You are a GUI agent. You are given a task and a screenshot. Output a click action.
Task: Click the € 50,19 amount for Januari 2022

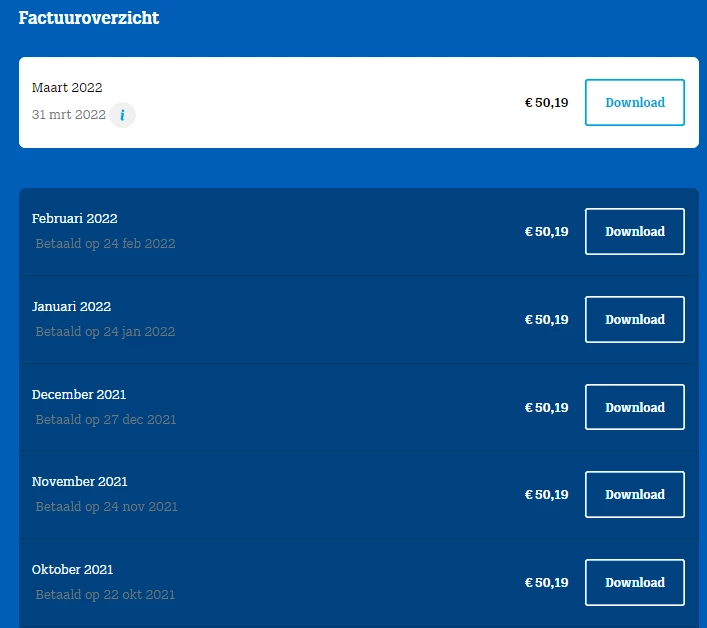[x=546, y=320]
